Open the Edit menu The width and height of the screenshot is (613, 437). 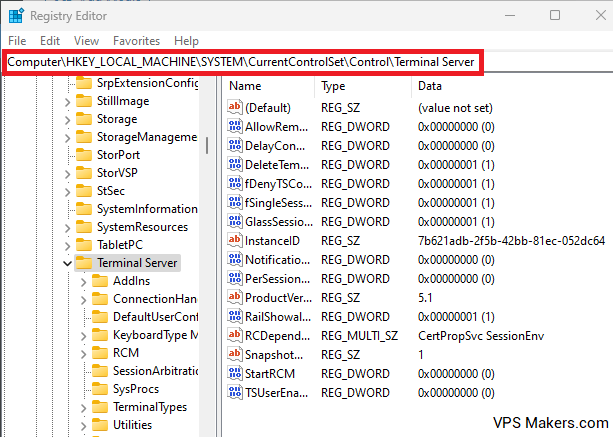pyautogui.click(x=50, y=41)
